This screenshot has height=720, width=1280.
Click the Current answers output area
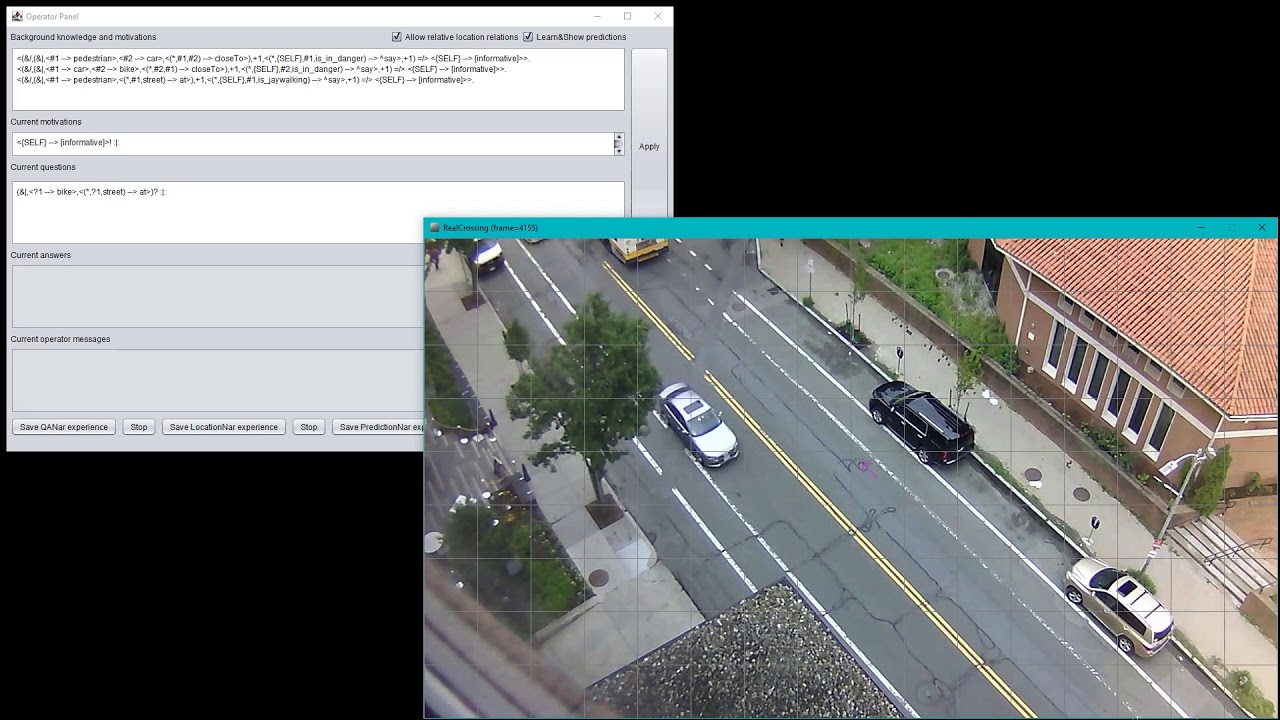(217, 296)
